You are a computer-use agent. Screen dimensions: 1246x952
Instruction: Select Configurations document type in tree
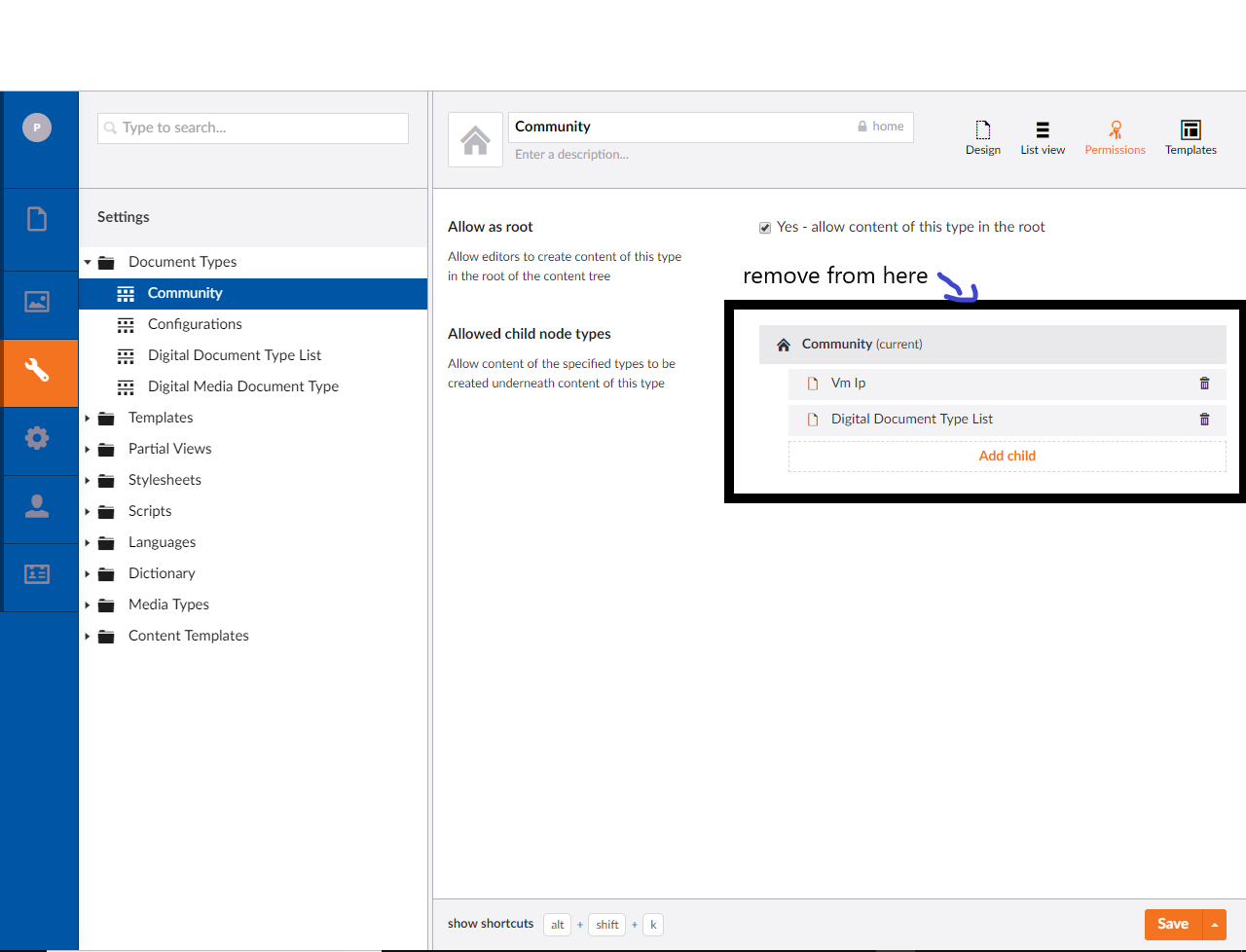(195, 324)
